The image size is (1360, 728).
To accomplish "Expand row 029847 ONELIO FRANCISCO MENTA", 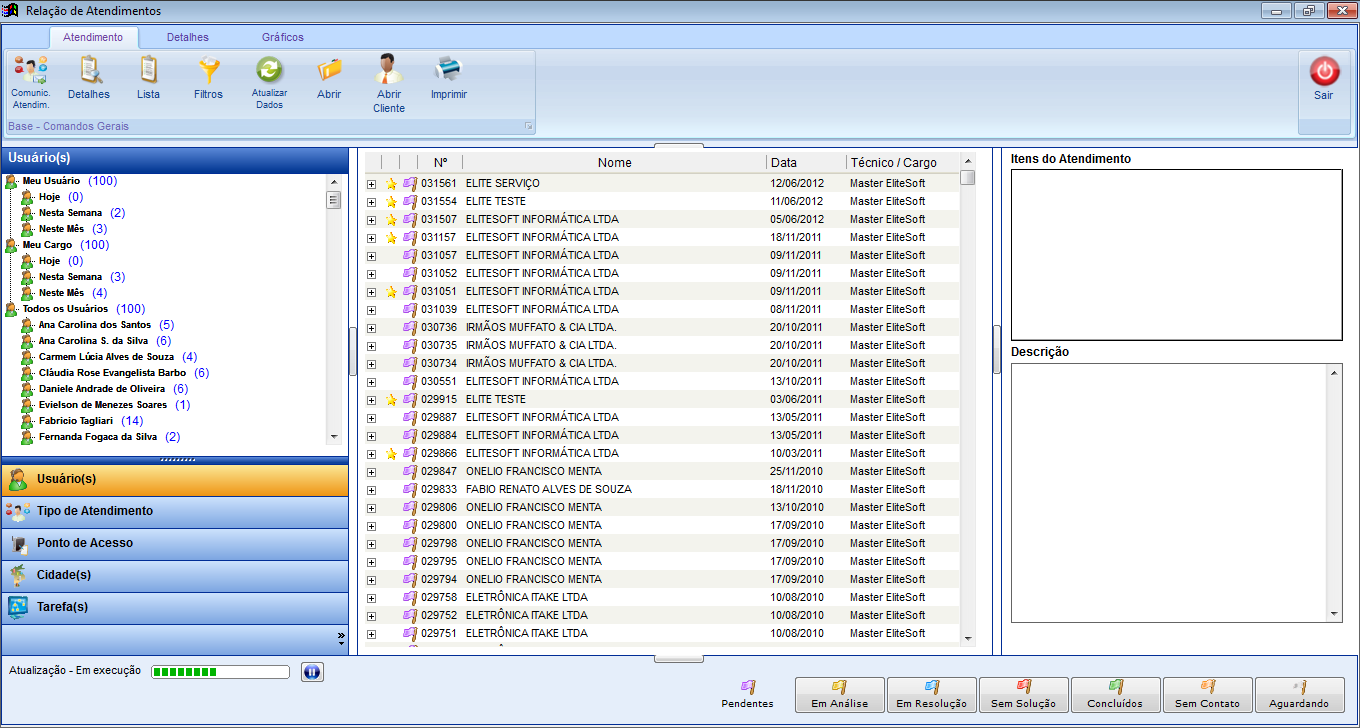I will [x=371, y=472].
